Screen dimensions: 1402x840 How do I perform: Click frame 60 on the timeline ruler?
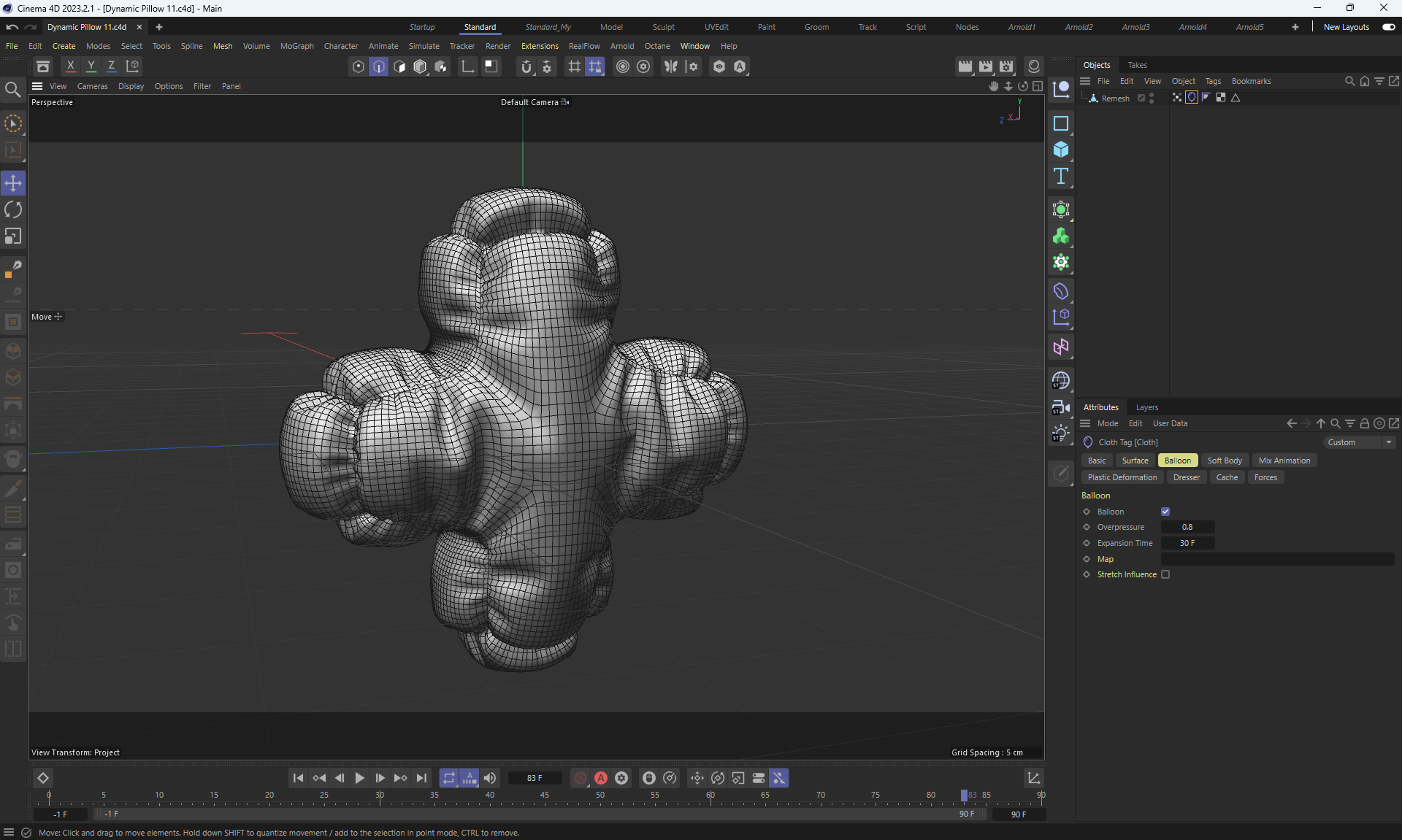(710, 795)
